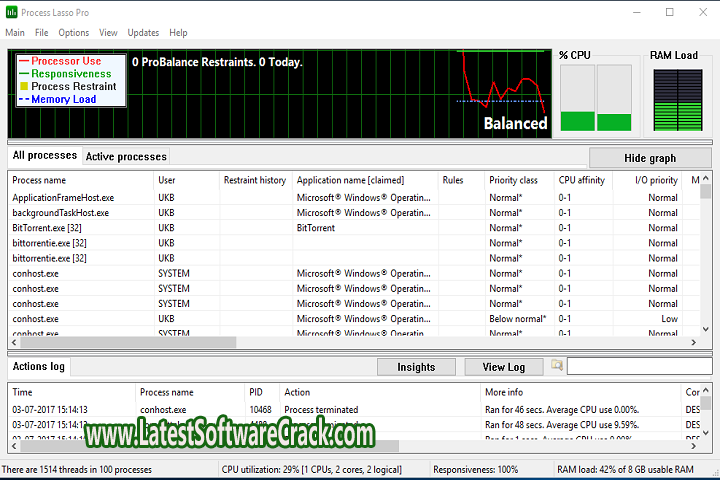Viewport: 720px width, 480px height.
Task: Sort by the Priority class column header
Action: [513, 180]
